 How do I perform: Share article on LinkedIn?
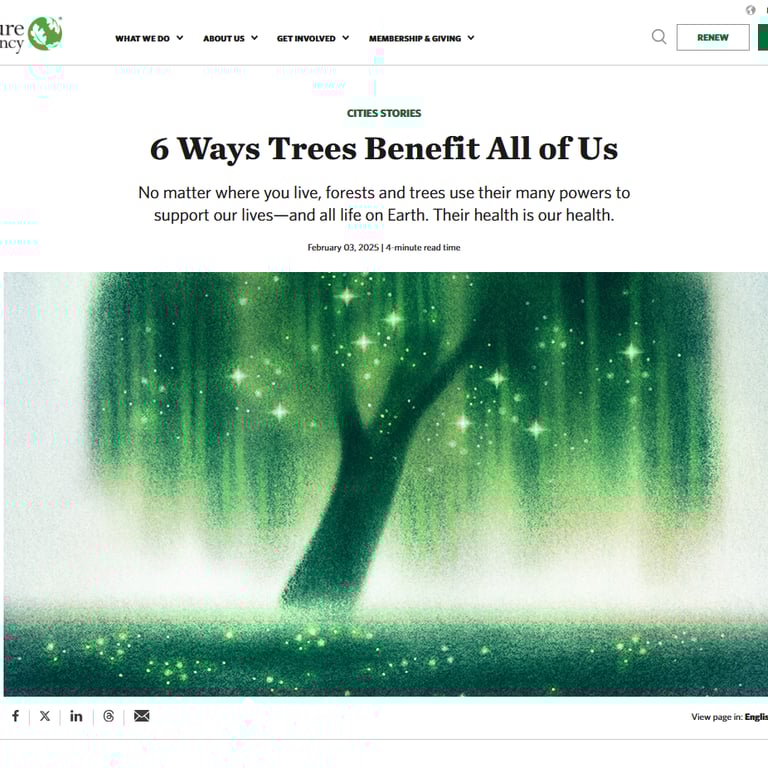76,716
